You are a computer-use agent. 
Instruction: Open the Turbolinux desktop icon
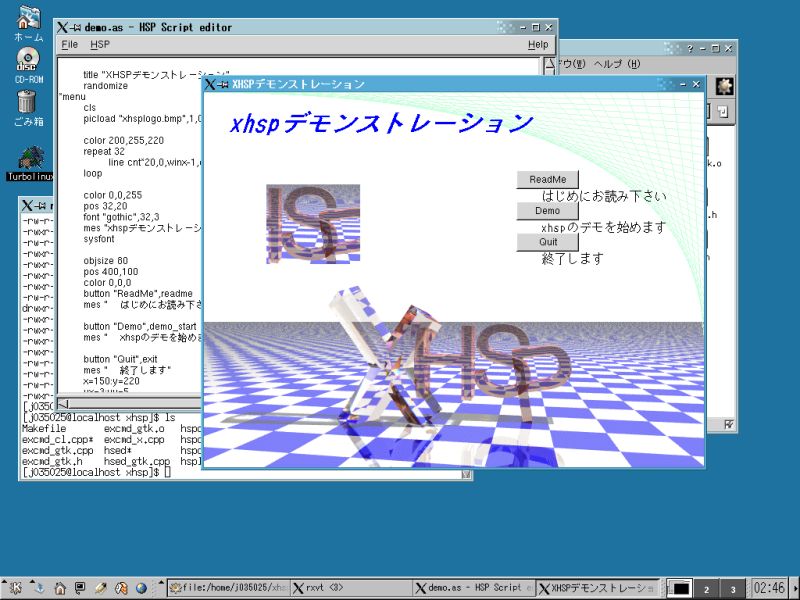pyautogui.click(x=30, y=159)
